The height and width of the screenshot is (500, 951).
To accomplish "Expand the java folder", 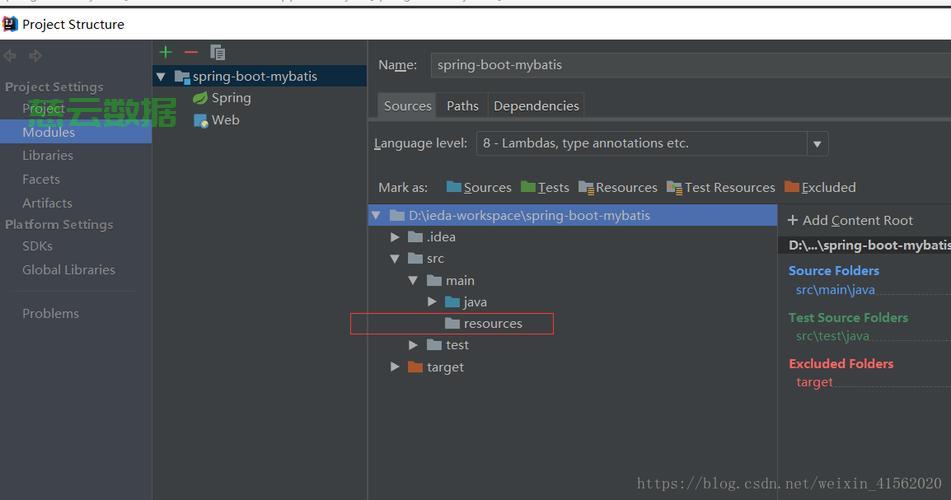I will click(x=432, y=302).
